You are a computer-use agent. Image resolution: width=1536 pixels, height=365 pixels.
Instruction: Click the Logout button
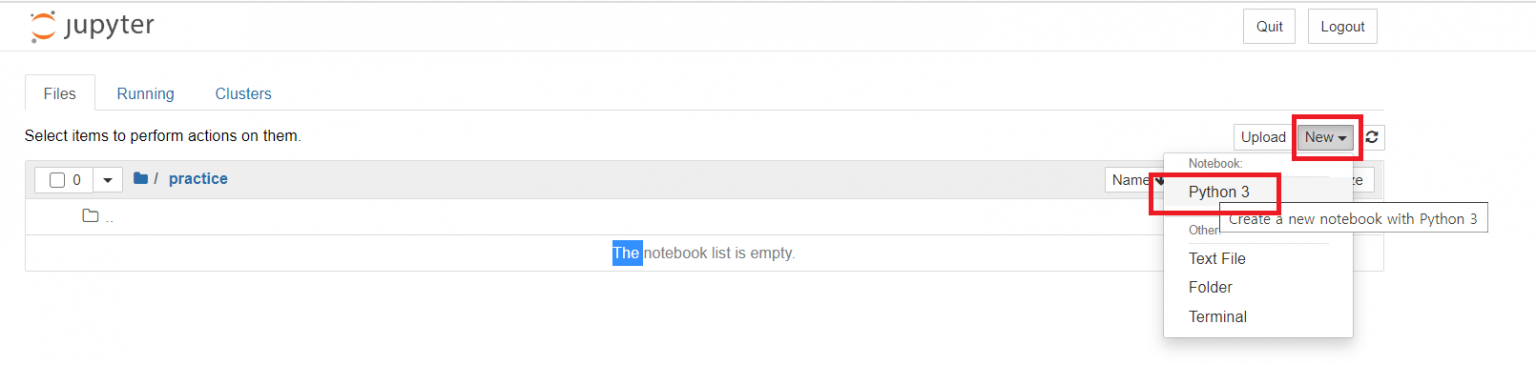coord(1342,27)
